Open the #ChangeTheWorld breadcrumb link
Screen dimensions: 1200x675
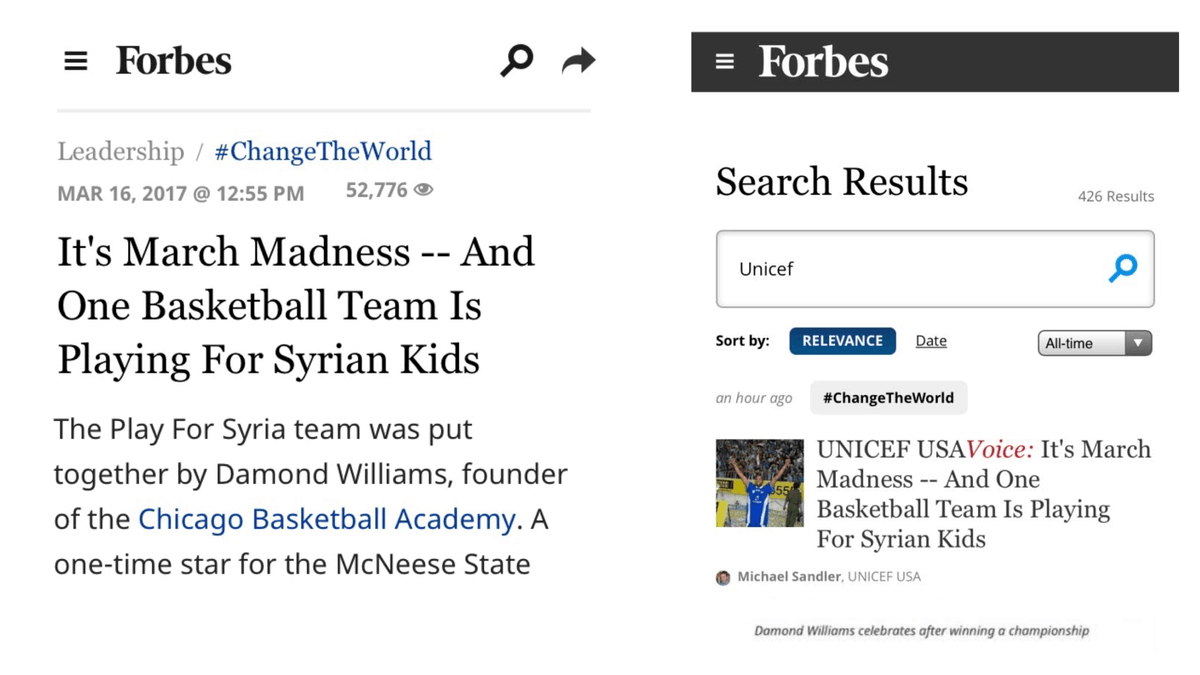(x=323, y=152)
